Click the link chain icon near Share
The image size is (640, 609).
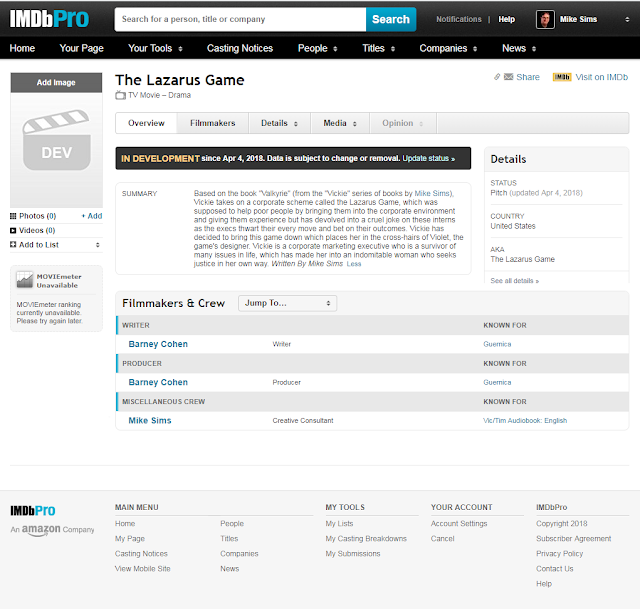pos(497,77)
